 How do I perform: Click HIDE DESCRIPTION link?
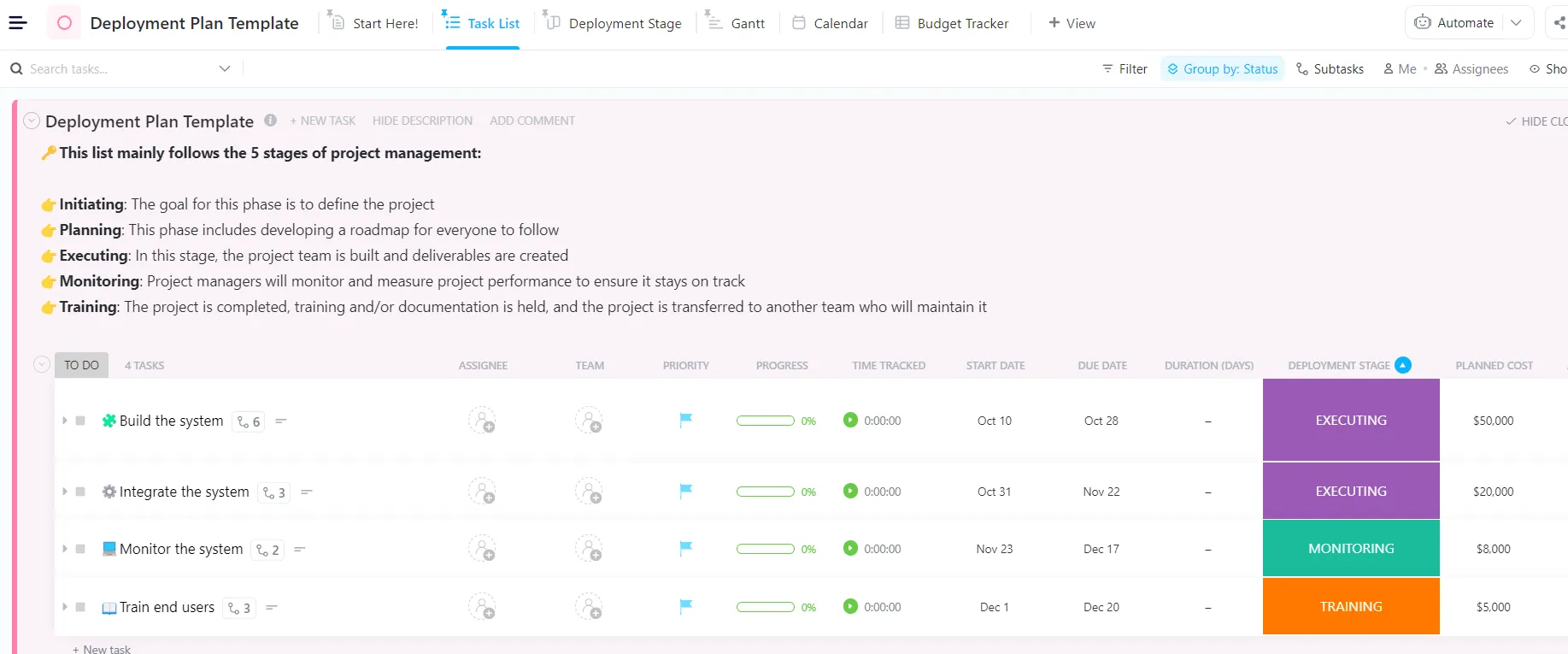pyautogui.click(x=422, y=121)
